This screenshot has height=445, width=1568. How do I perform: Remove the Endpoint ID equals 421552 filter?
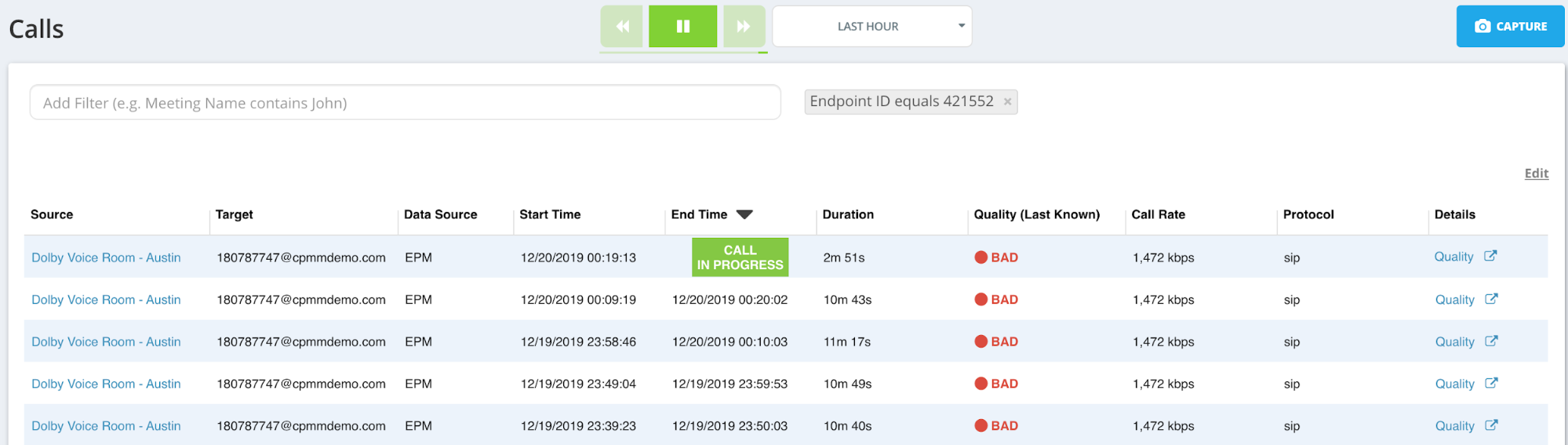coord(1007,102)
